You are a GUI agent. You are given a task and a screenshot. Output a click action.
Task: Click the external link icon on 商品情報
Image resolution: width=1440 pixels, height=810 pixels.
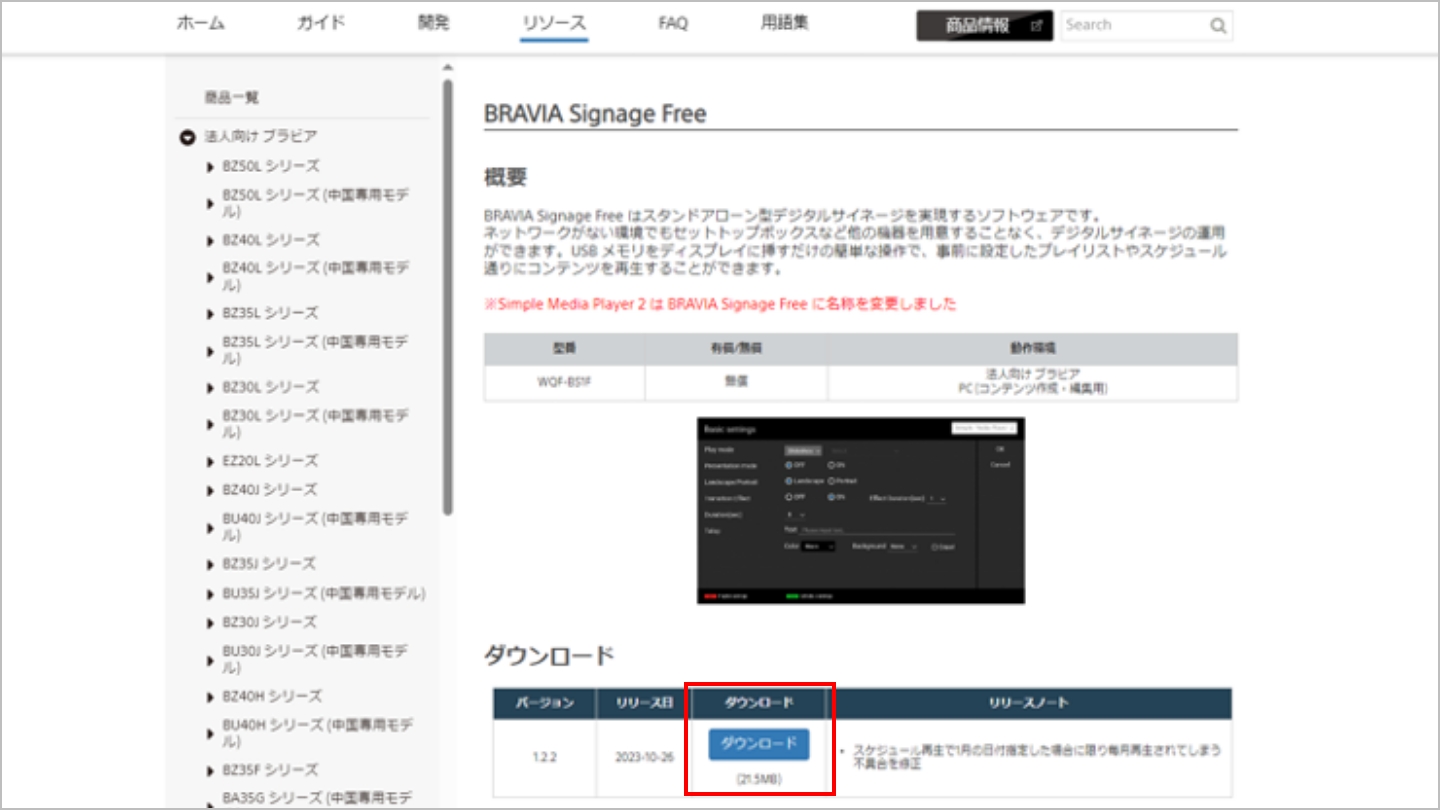point(1036,26)
